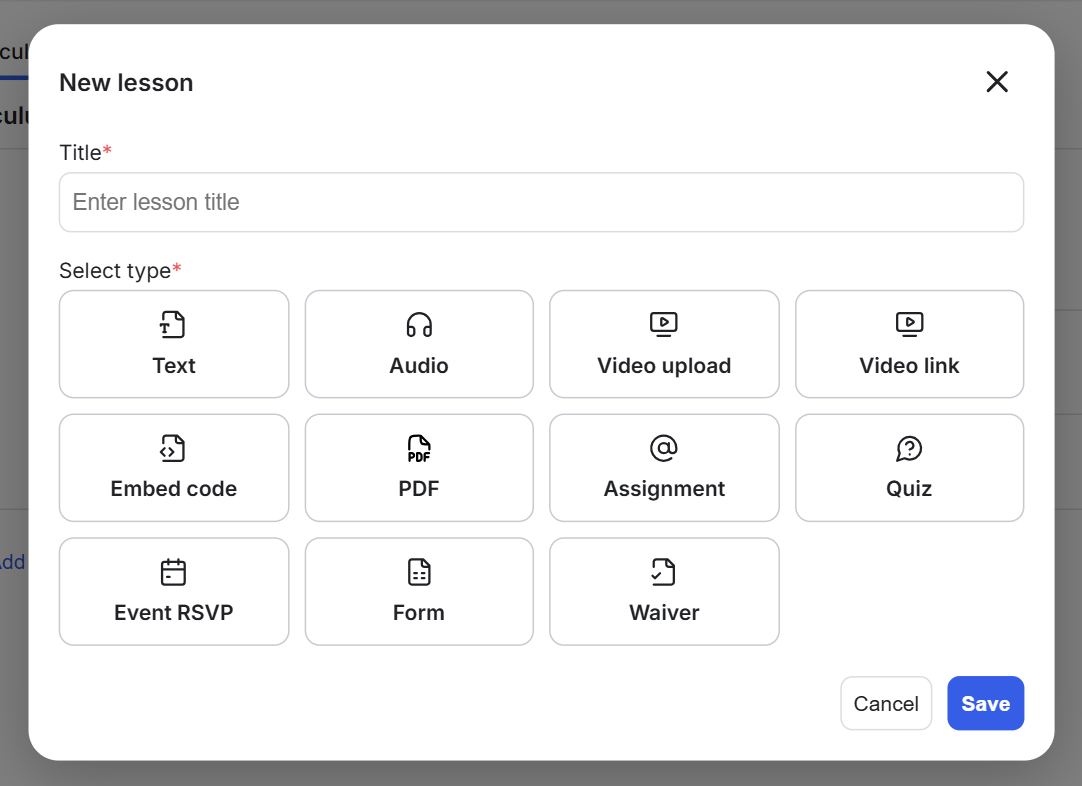Click the Waiver checkmark document icon
Screen dimensions: 1082x786
(664, 572)
